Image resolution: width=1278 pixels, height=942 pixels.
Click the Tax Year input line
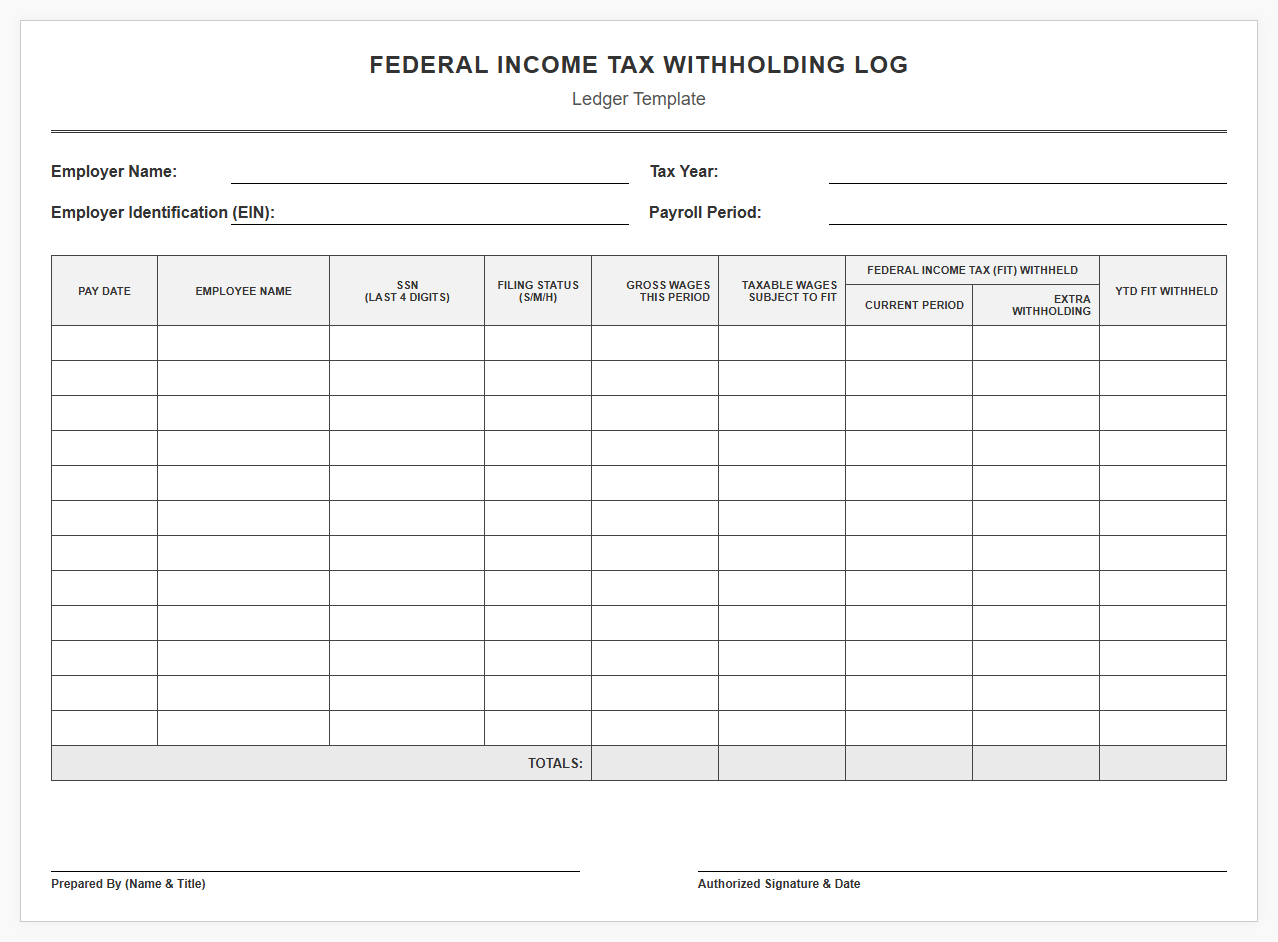(x=1028, y=173)
